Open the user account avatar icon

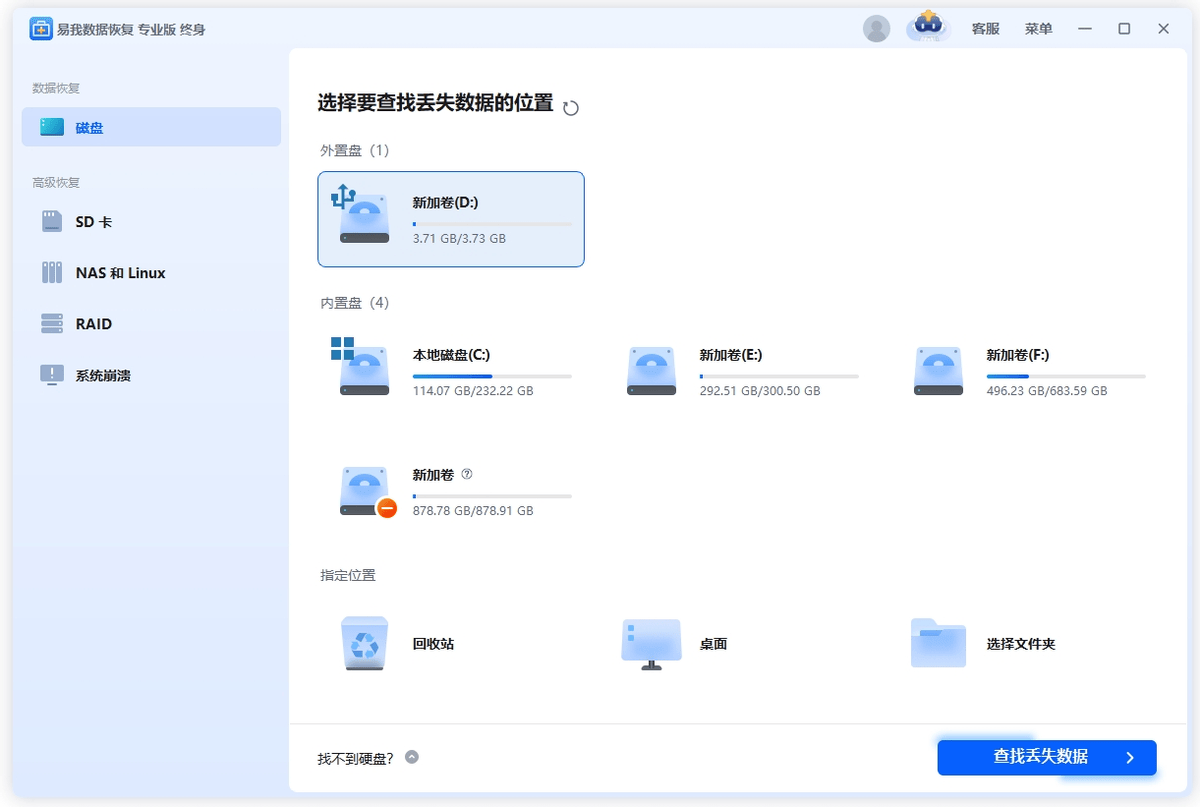(x=877, y=29)
